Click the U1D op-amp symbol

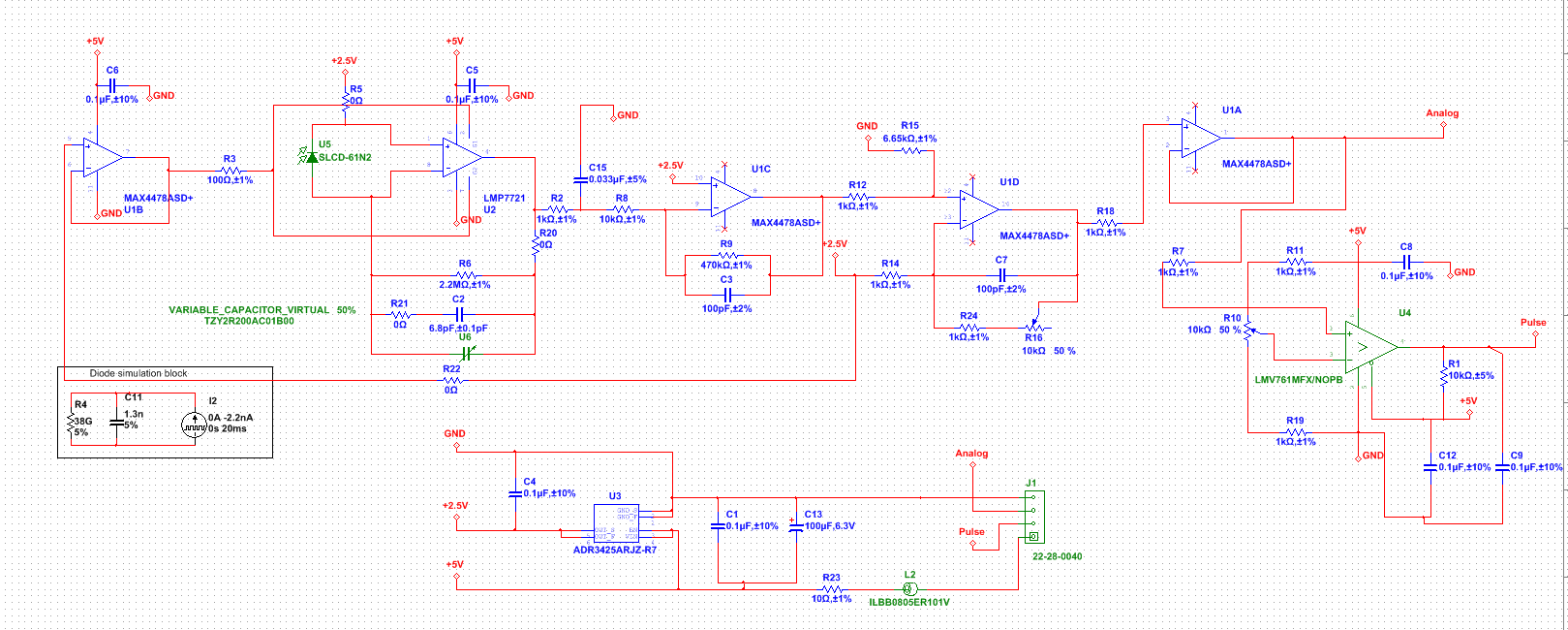coord(978,210)
